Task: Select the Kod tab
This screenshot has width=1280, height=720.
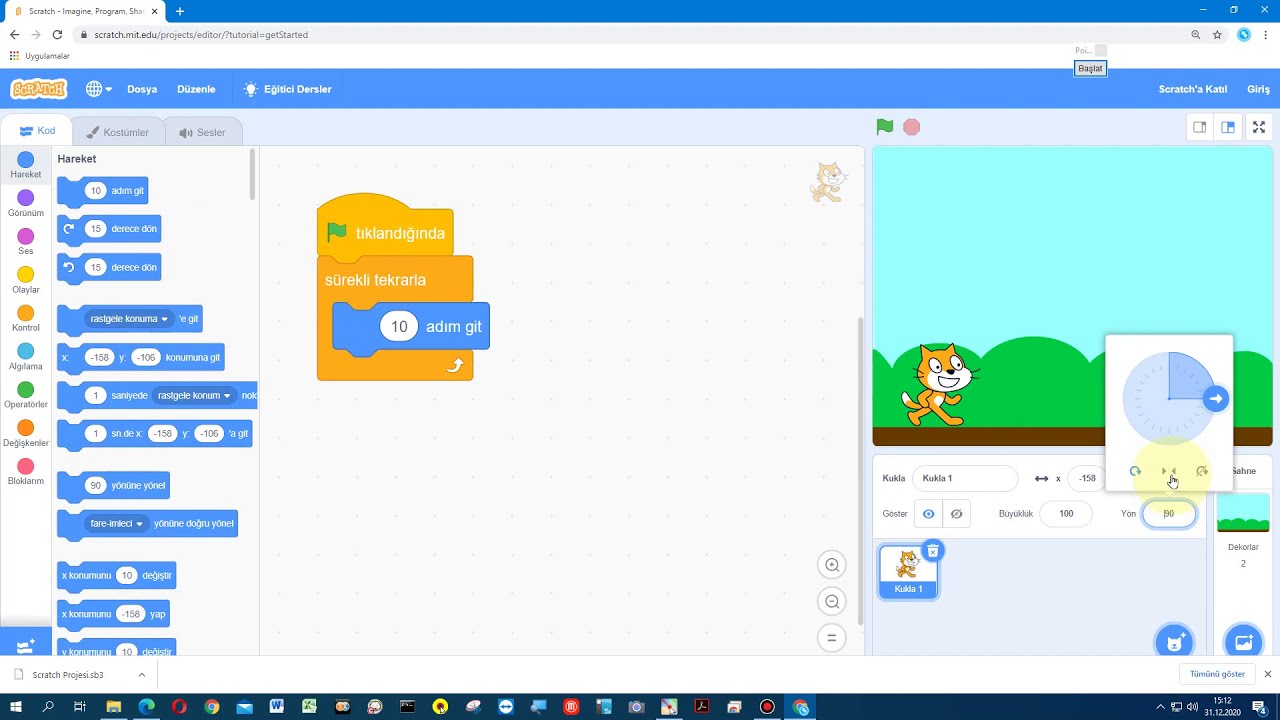Action: tap(38, 131)
